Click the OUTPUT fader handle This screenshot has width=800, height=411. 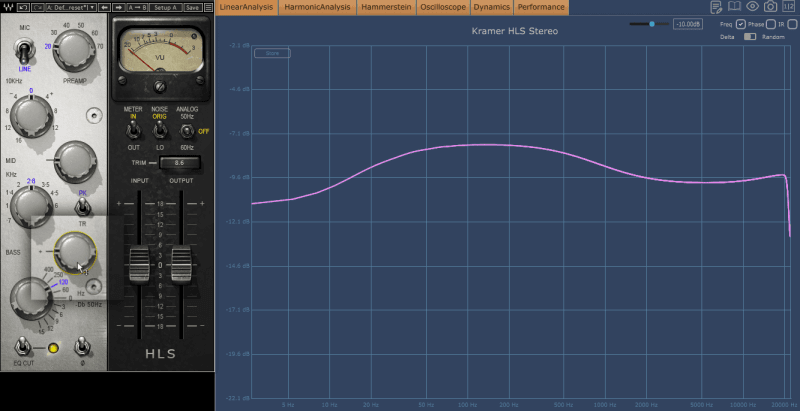pyautogui.click(x=181, y=264)
